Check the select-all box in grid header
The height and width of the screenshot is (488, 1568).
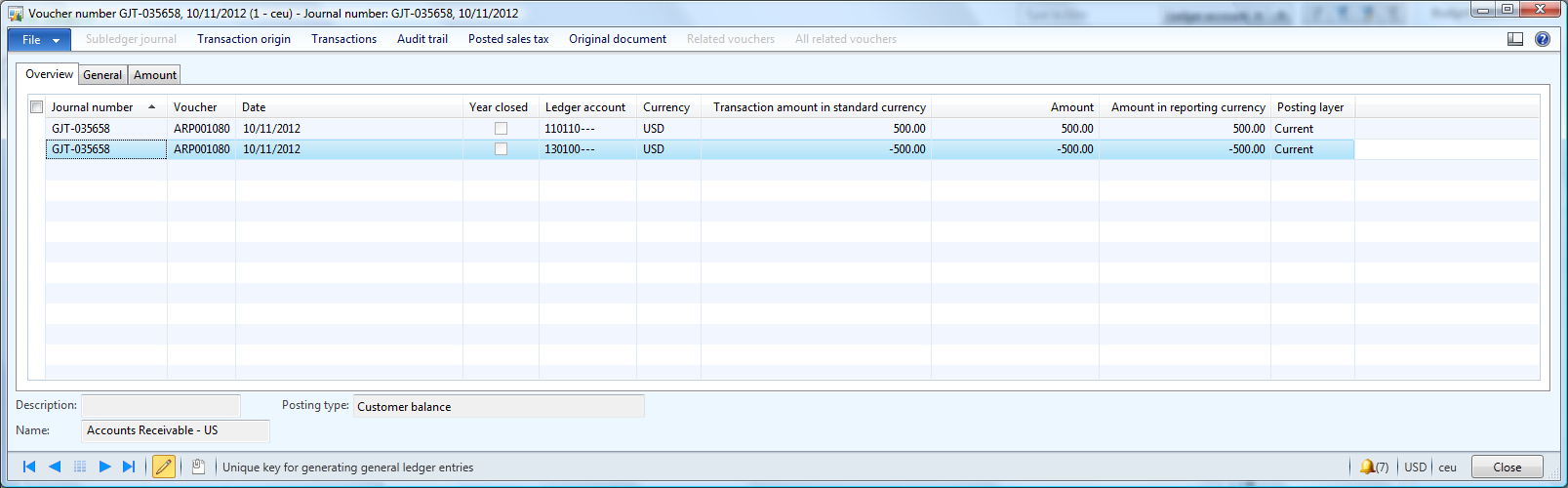pyautogui.click(x=37, y=107)
